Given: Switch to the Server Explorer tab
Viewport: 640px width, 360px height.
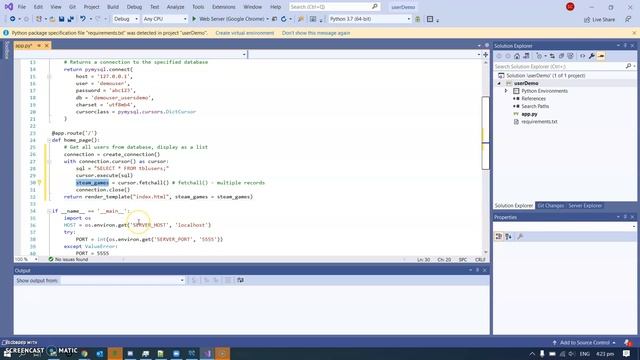Looking at the screenshot, I should click(x=585, y=206).
